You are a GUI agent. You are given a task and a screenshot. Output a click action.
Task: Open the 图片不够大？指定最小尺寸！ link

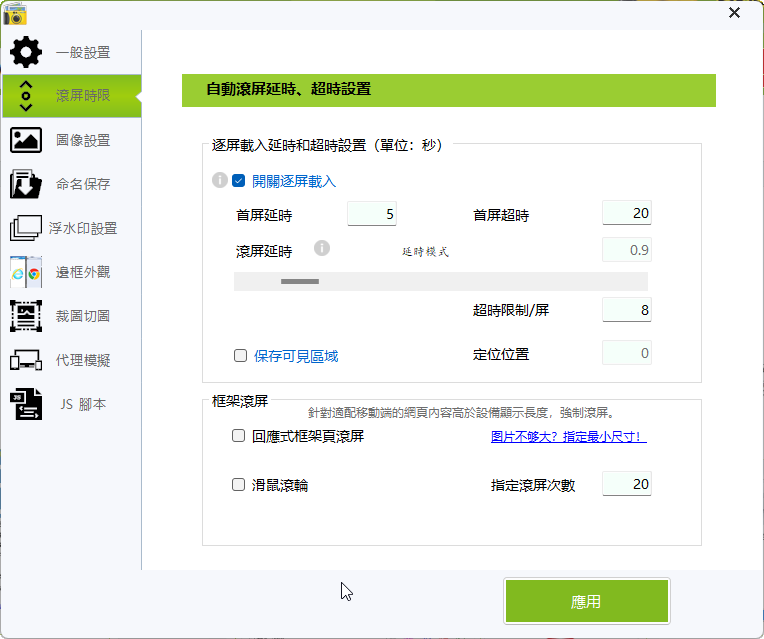569,437
